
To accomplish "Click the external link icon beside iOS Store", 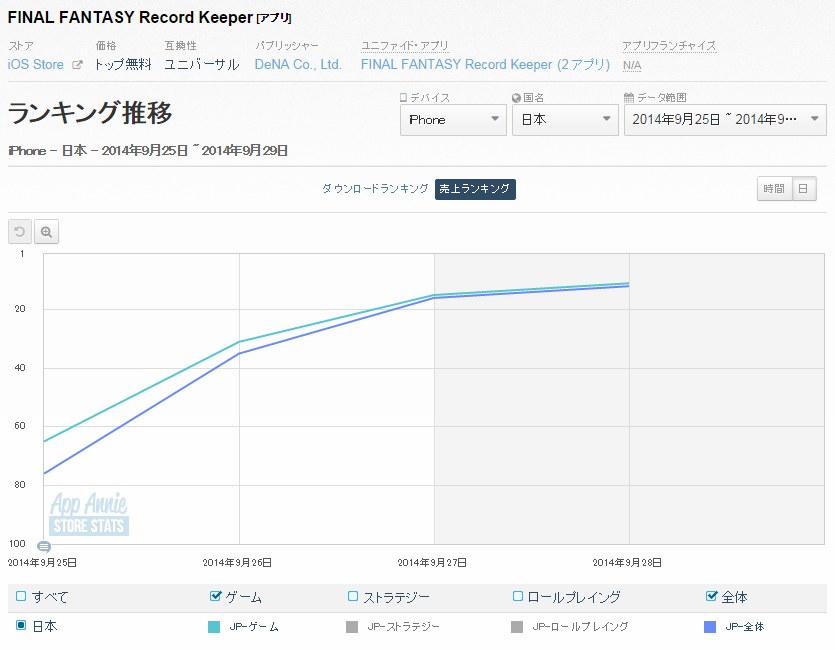I will (77, 65).
